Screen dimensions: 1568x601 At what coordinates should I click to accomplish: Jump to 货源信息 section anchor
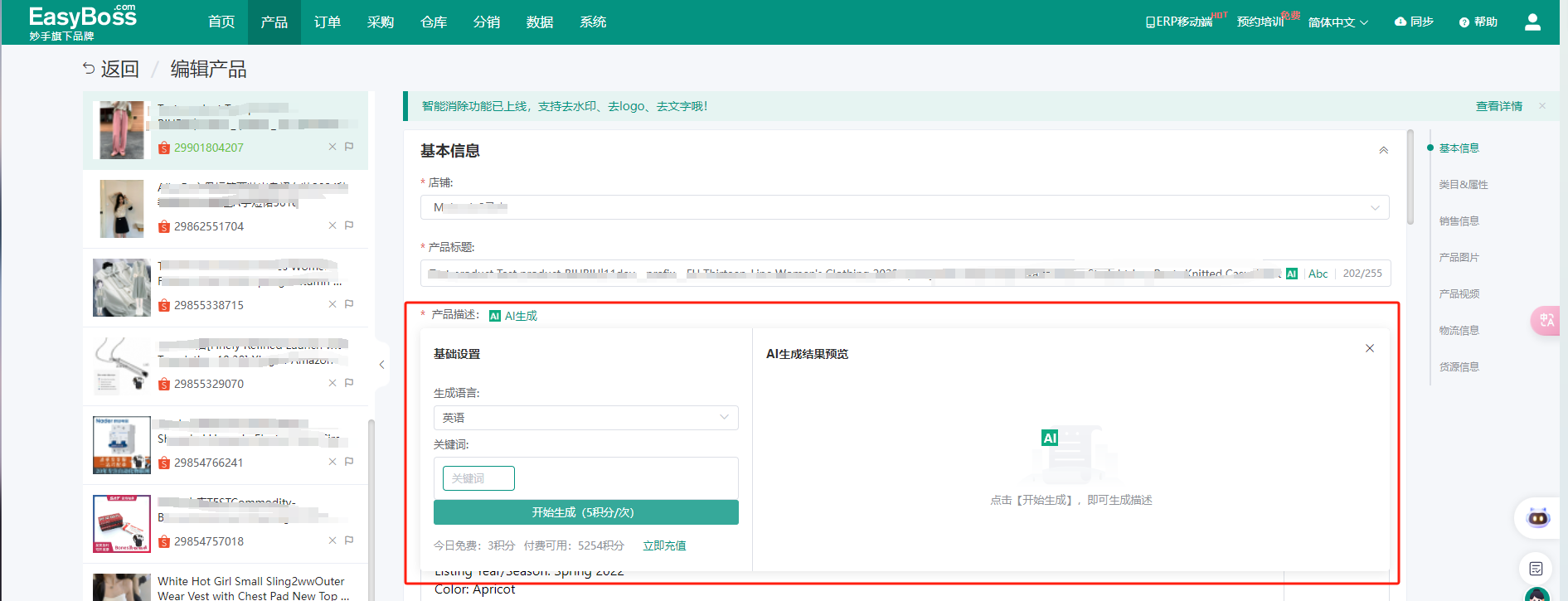pyautogui.click(x=1459, y=367)
